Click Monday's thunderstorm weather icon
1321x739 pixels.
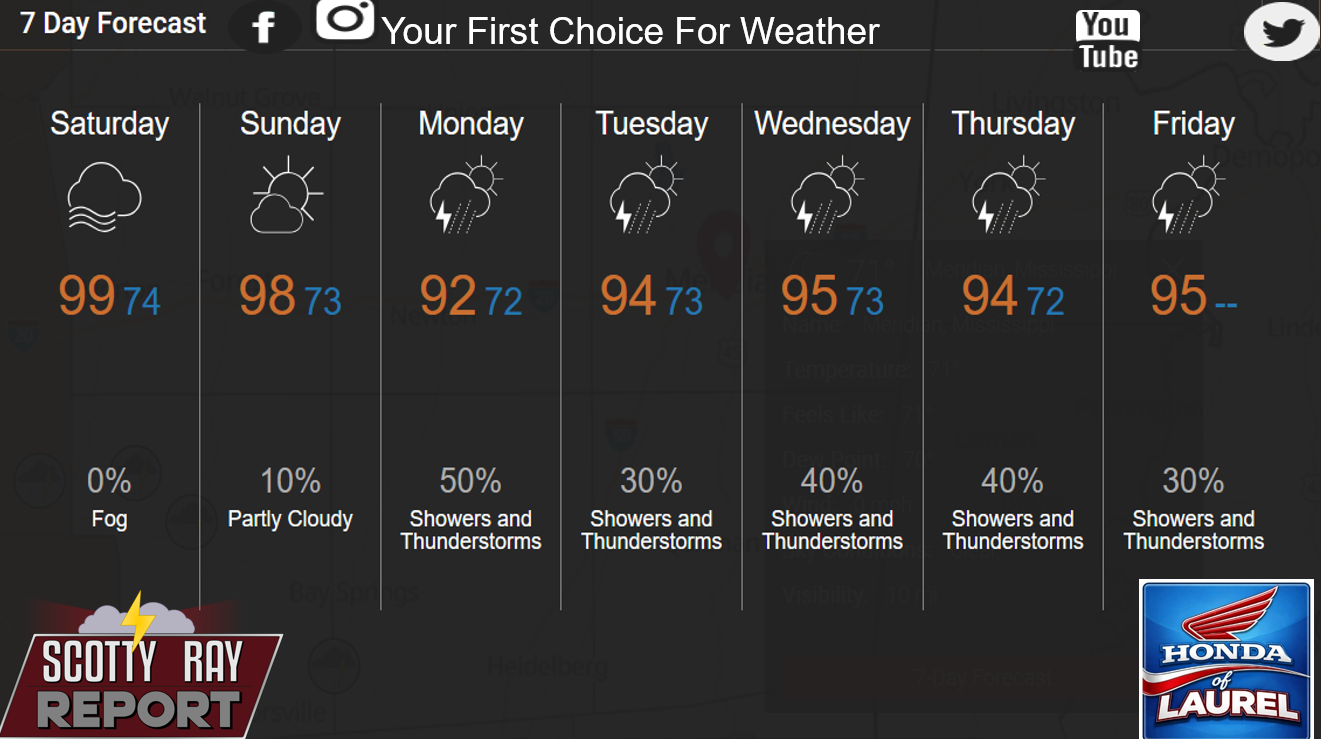point(465,195)
